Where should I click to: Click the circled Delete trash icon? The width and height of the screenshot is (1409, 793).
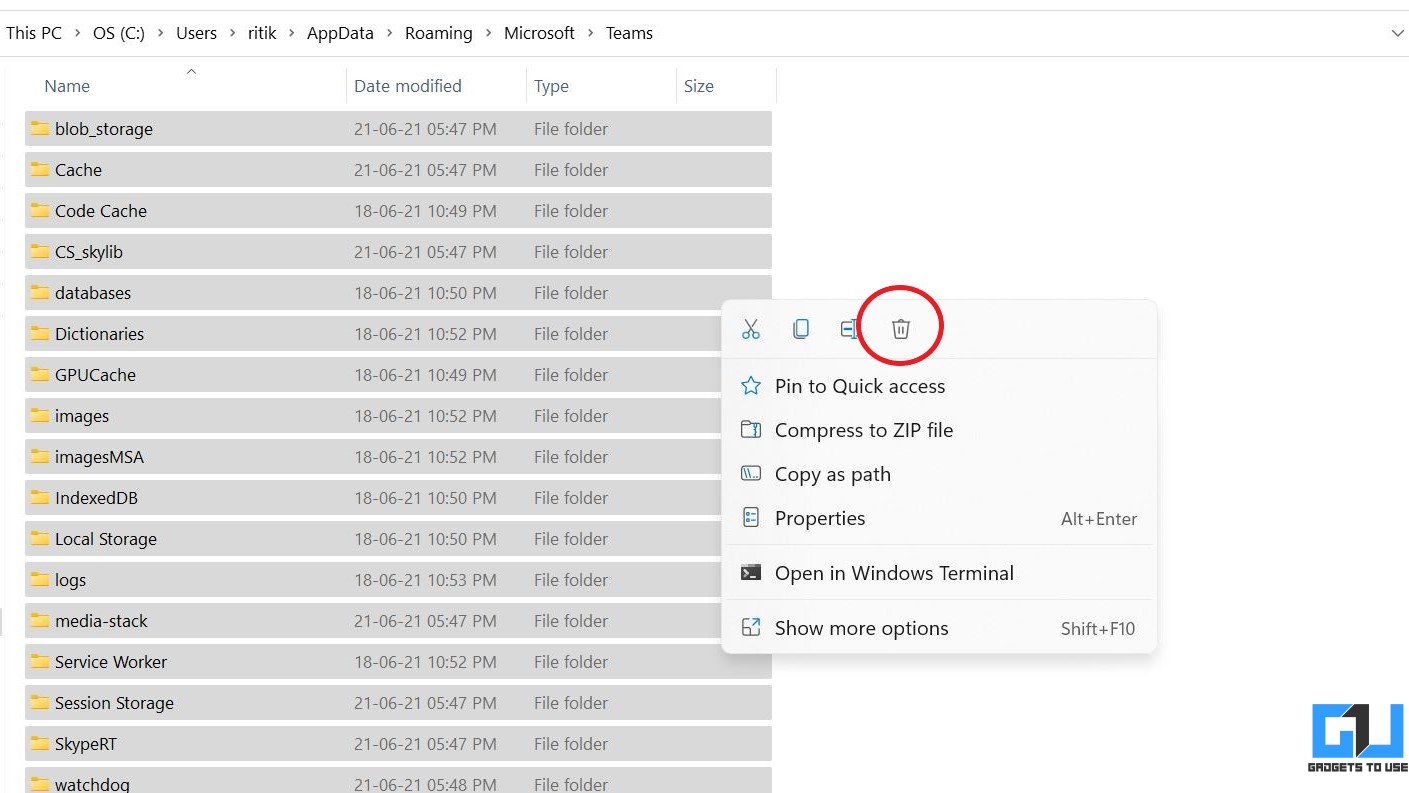[x=899, y=327]
